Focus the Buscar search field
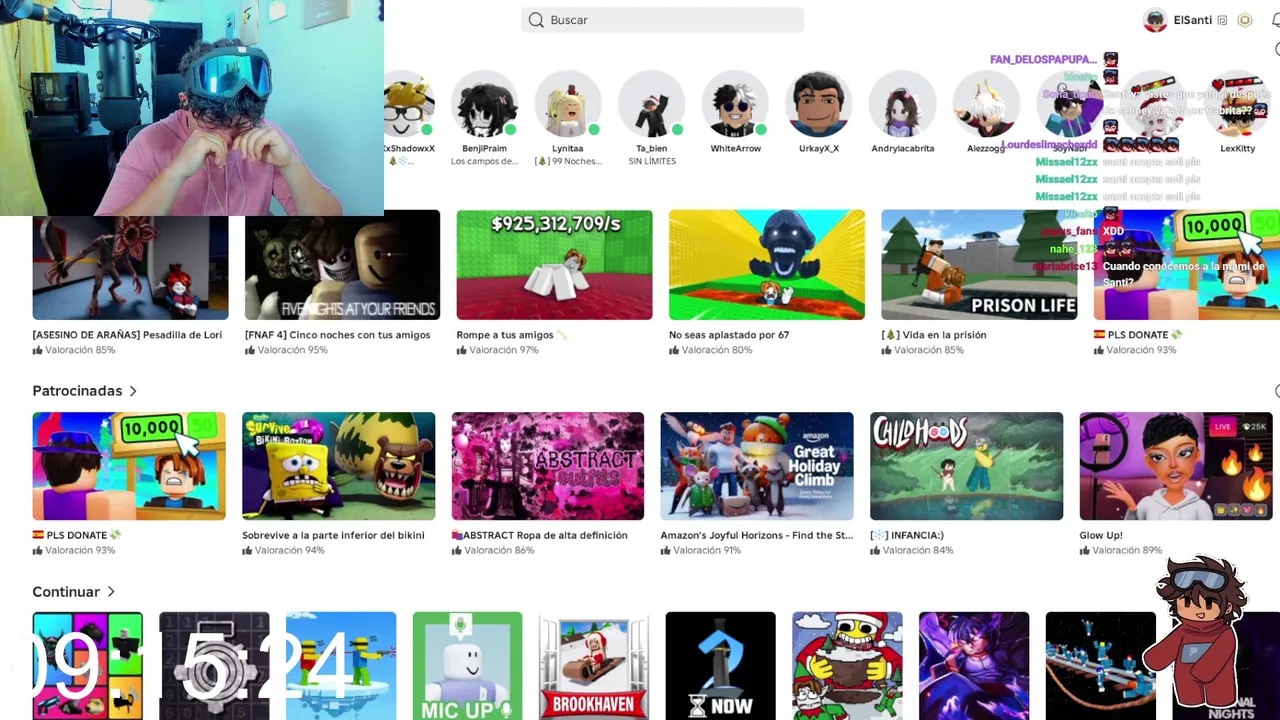This screenshot has width=1280, height=720. point(662,20)
